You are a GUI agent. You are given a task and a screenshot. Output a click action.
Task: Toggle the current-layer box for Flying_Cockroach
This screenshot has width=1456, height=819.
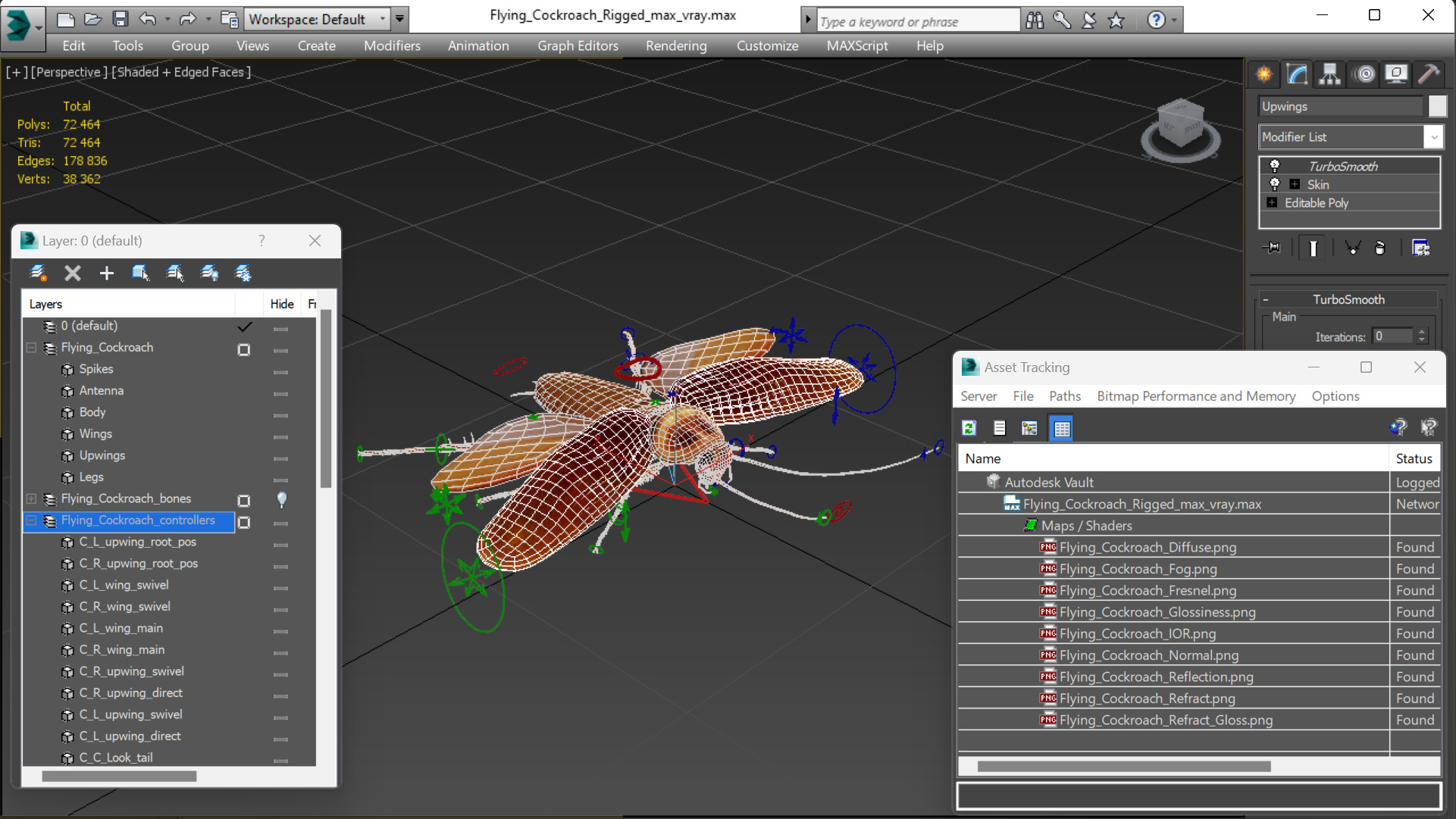pos(244,349)
